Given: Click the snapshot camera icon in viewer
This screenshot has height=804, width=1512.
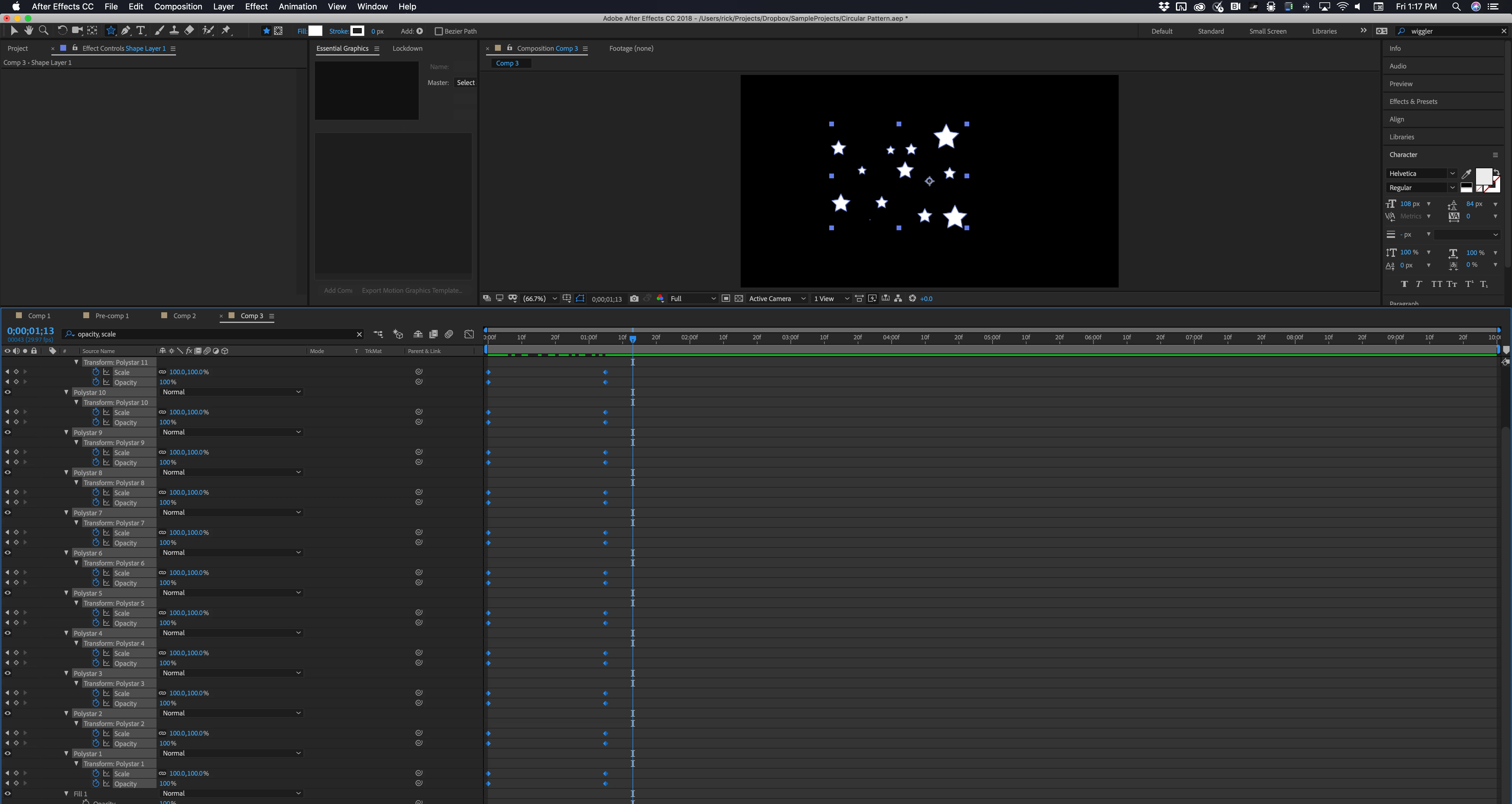Looking at the screenshot, I should (634, 298).
